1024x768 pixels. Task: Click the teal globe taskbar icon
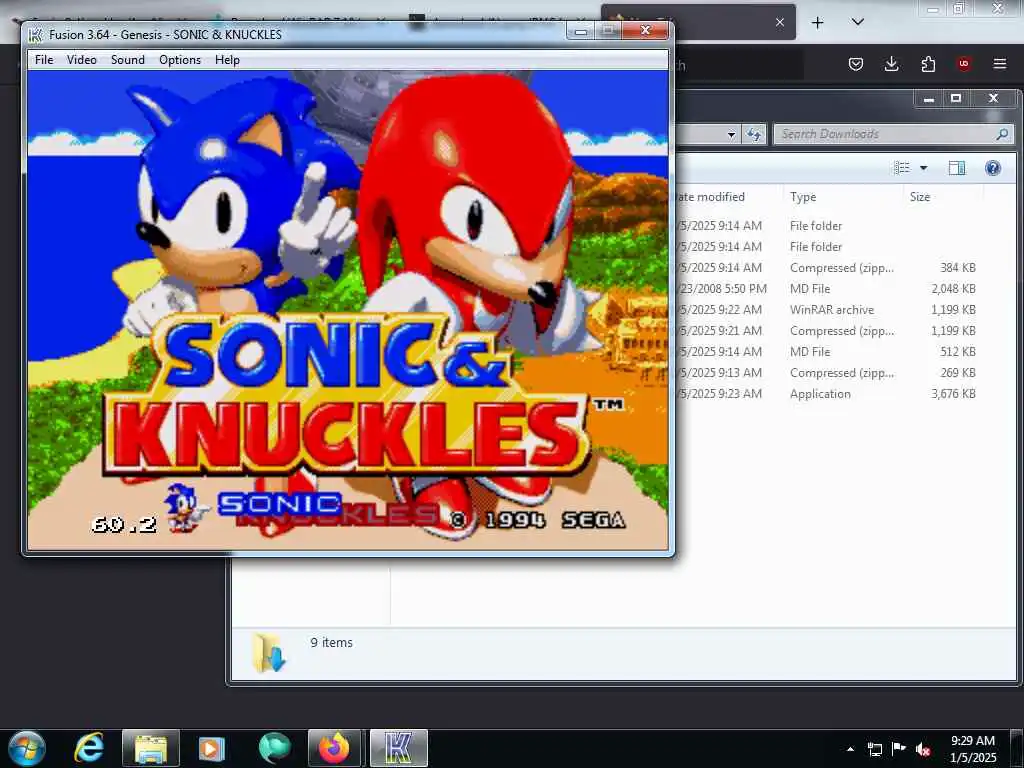point(274,748)
